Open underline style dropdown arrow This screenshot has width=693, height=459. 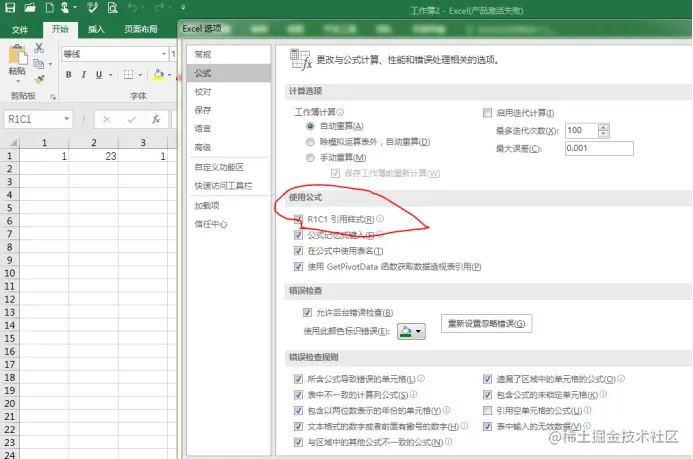pos(110,75)
